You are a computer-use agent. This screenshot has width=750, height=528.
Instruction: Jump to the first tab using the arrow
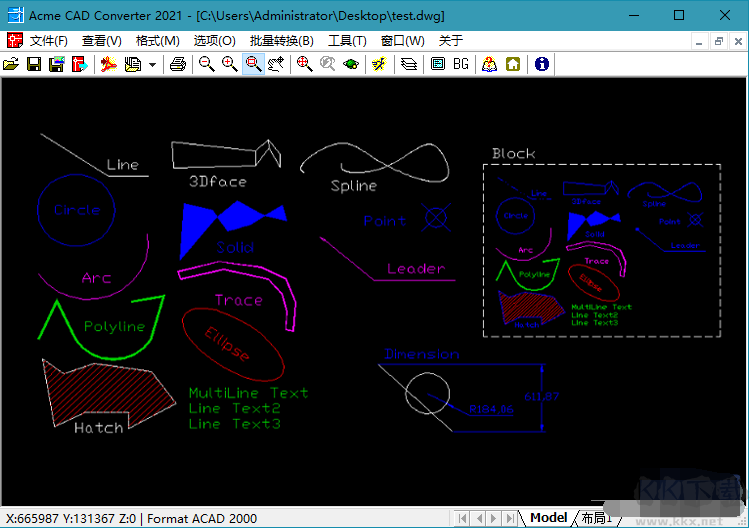[x=462, y=518]
